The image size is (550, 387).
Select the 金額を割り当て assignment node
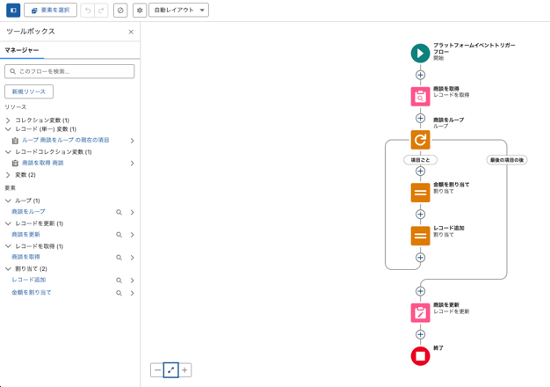pyautogui.click(x=420, y=192)
